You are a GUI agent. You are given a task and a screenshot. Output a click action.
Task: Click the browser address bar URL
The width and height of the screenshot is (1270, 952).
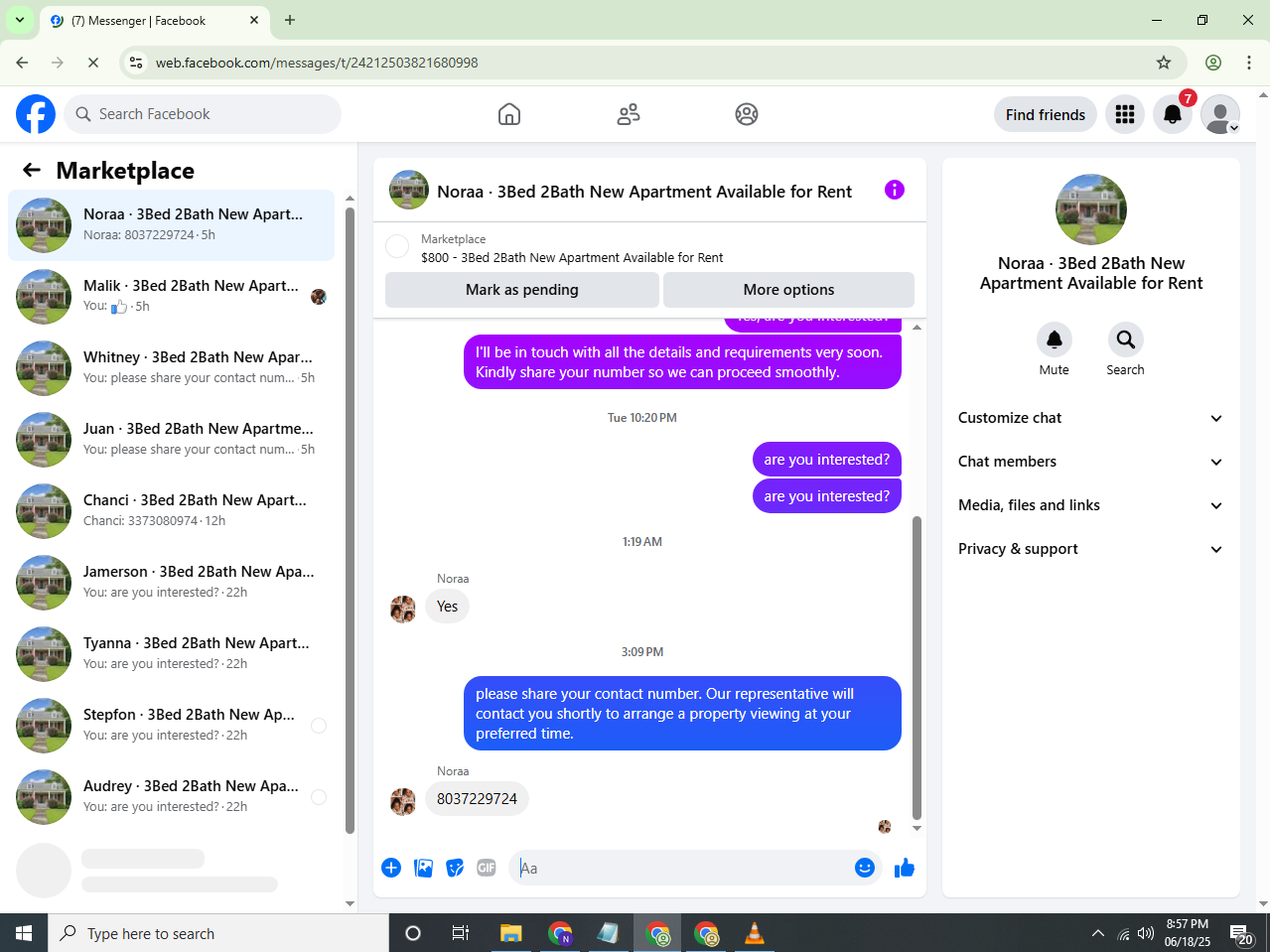coord(317,63)
